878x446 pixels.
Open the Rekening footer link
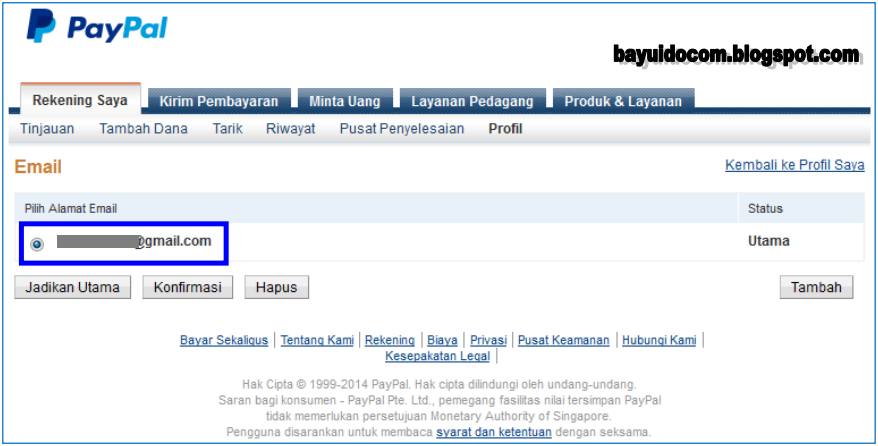(390, 340)
